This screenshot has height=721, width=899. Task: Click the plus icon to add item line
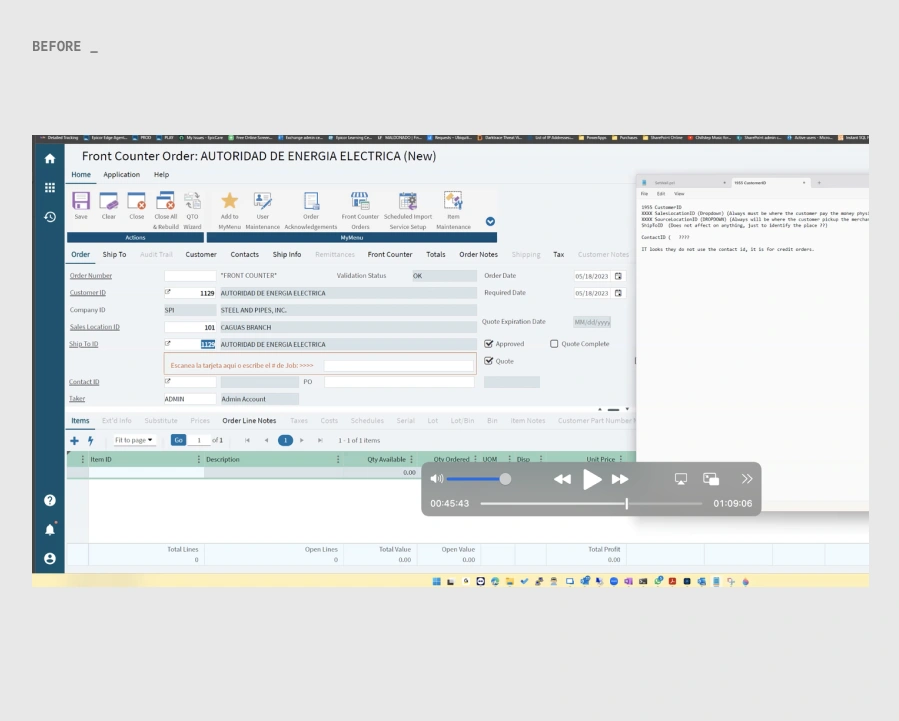74,441
